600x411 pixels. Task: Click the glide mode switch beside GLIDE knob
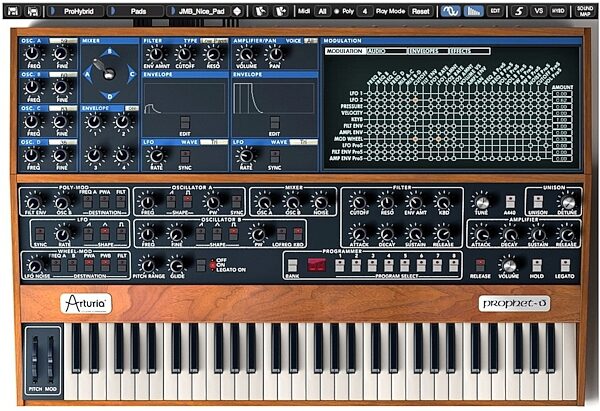point(201,265)
